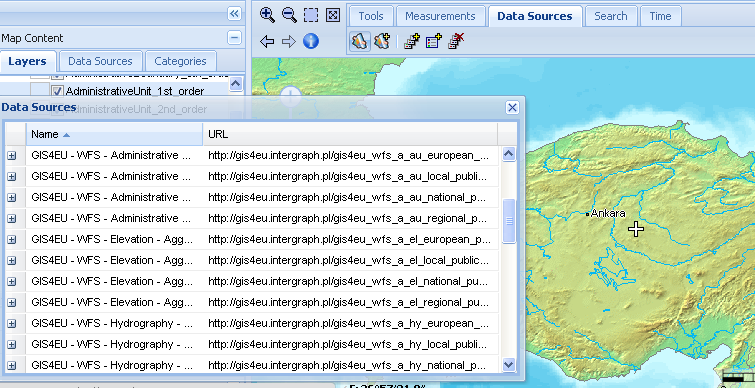
Task: Collapse the Map Content section
Action: point(234,38)
